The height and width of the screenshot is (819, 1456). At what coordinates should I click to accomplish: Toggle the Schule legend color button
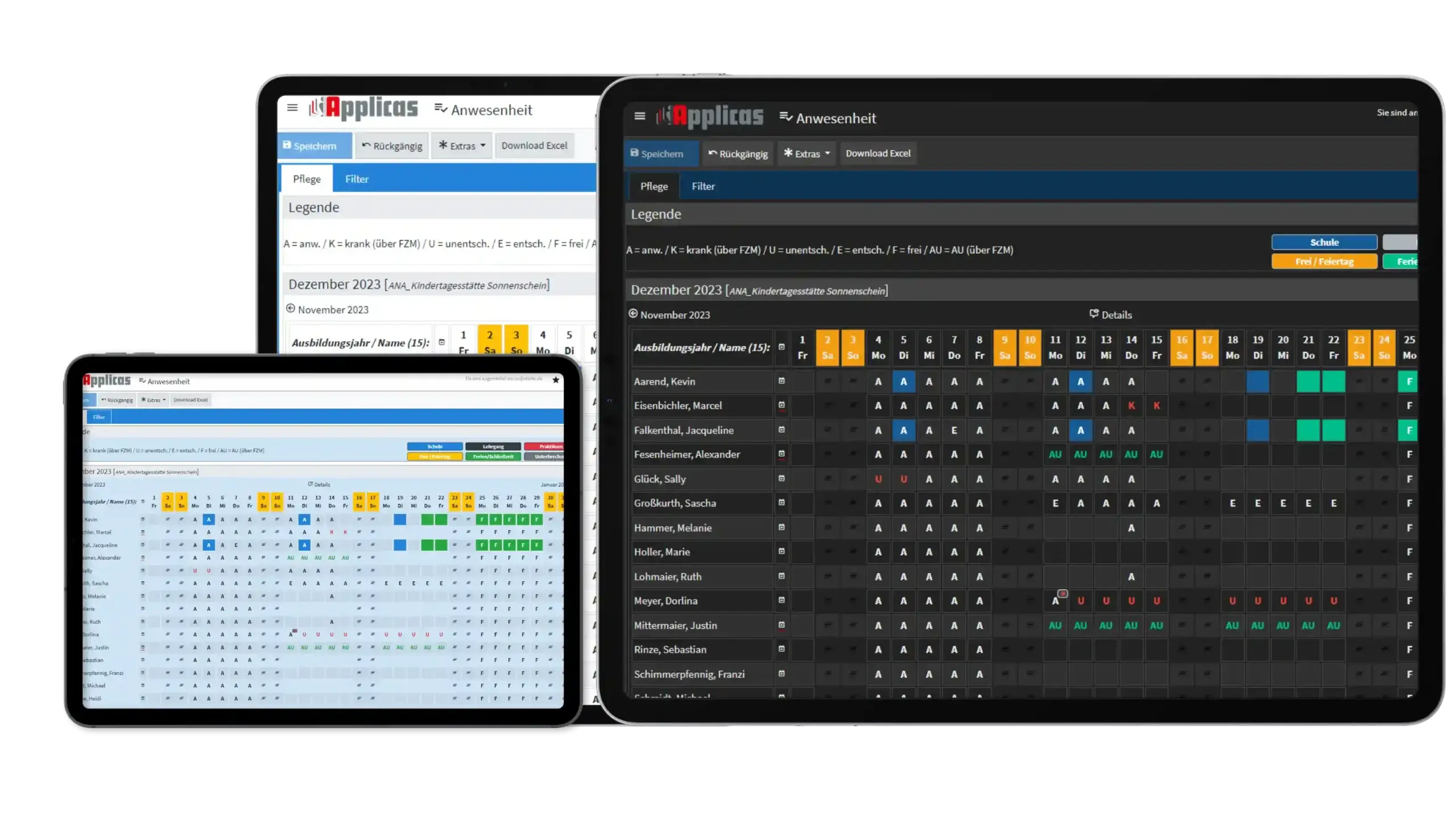(1324, 241)
